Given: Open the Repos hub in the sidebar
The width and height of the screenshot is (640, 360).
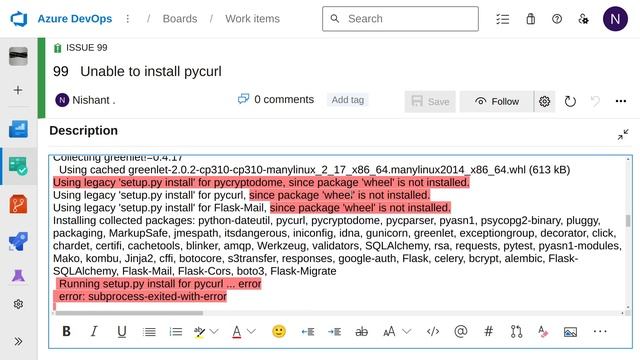Looking at the screenshot, I should (18, 204).
